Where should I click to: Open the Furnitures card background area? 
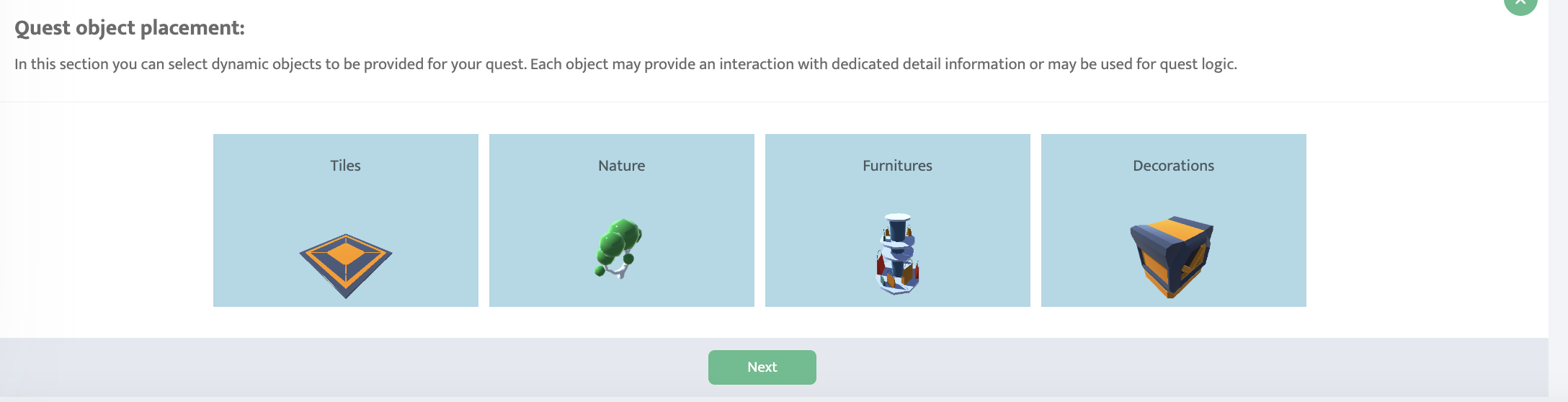pos(814,216)
